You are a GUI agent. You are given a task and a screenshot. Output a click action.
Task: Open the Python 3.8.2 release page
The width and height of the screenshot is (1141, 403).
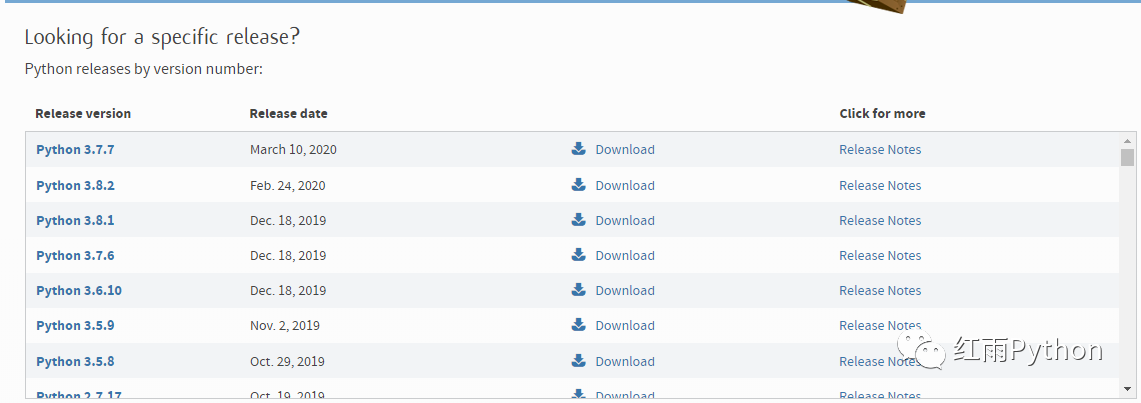point(75,185)
